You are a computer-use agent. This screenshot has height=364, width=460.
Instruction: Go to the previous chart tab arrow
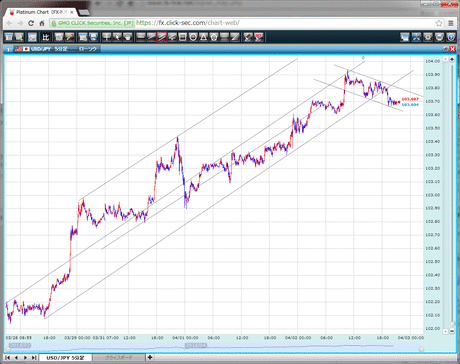(16, 358)
